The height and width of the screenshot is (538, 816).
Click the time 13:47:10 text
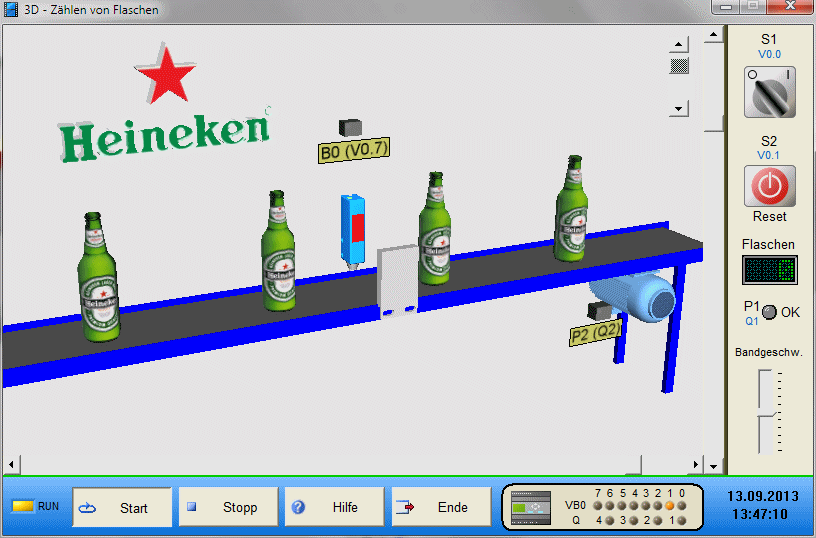760,515
